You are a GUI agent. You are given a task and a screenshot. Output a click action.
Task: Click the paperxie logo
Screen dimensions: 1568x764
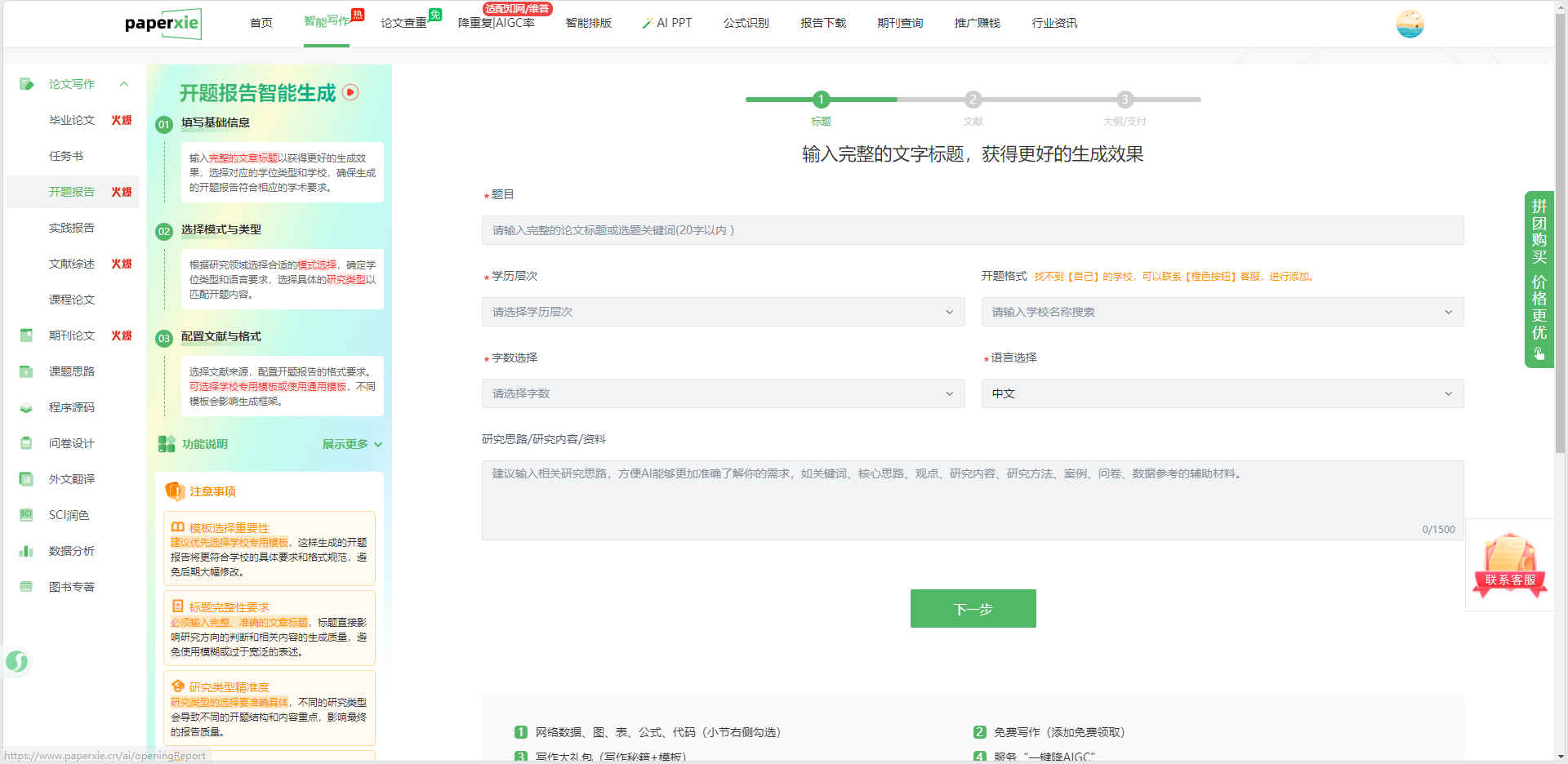tap(163, 24)
